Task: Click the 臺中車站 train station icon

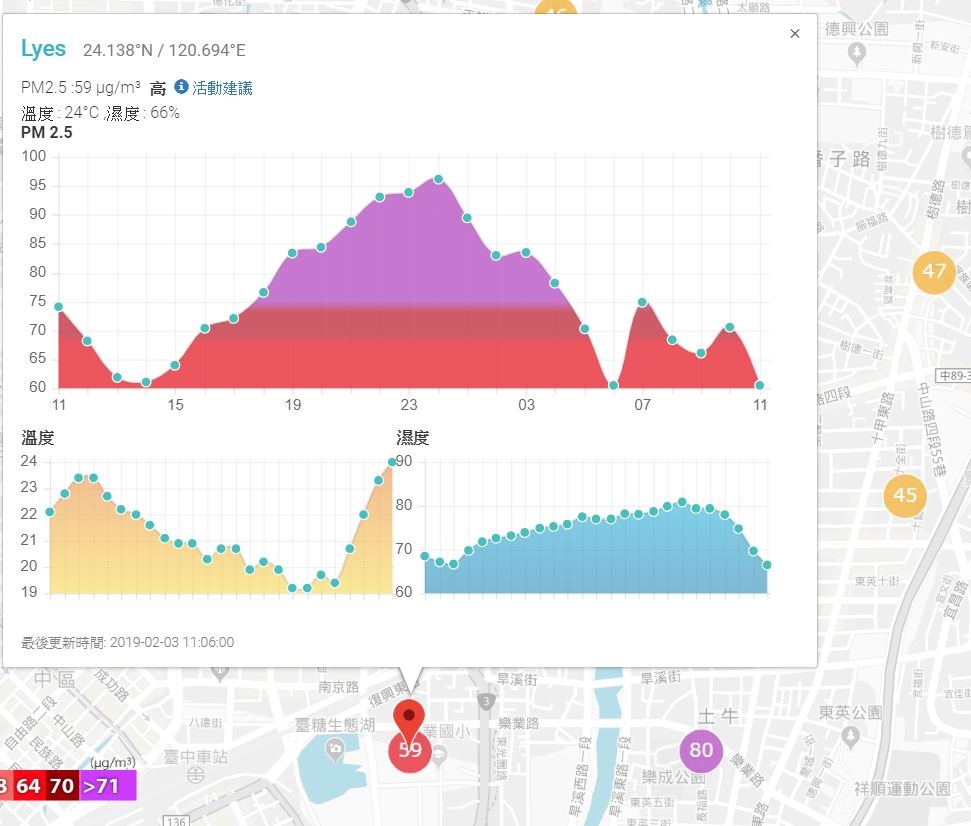Action: [x=196, y=775]
